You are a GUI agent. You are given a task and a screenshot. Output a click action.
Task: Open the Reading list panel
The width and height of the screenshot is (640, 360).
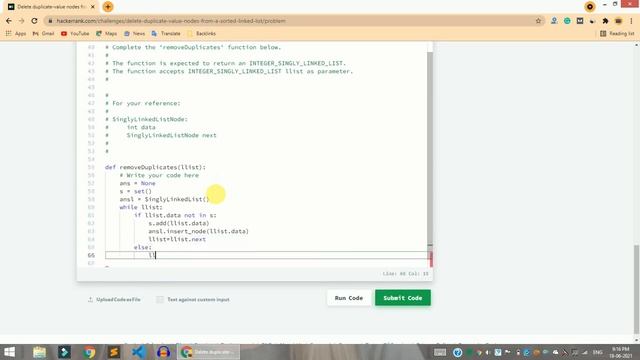pos(617,33)
